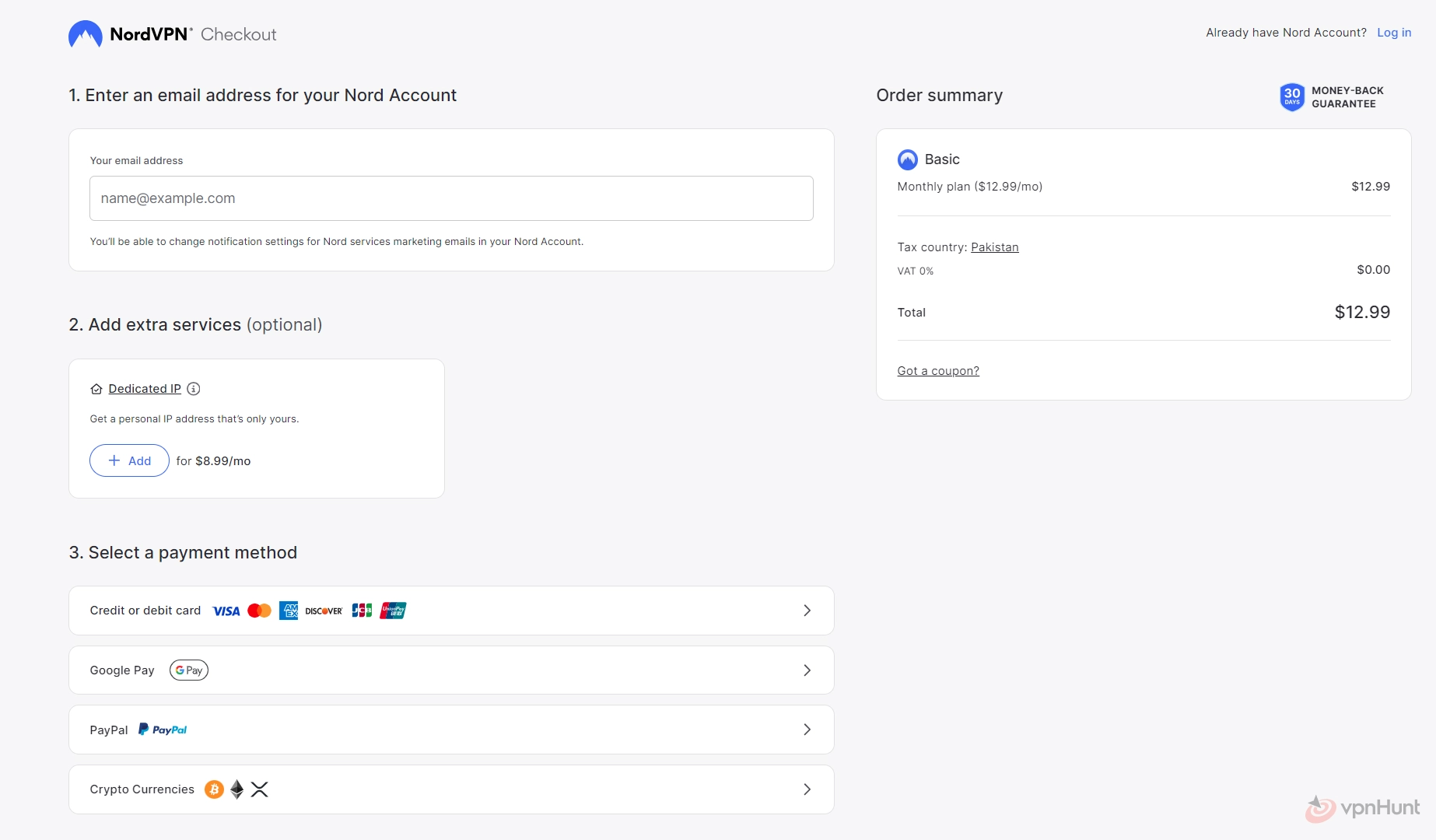This screenshot has height=840, width=1436.
Task: Expand the Credit or debit card chevron
Action: (x=807, y=611)
